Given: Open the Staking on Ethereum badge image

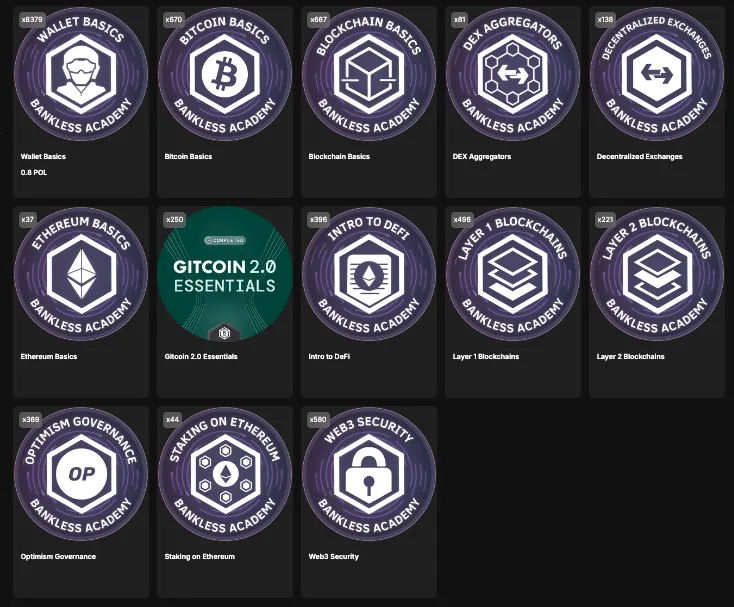Looking at the screenshot, I should (225, 474).
